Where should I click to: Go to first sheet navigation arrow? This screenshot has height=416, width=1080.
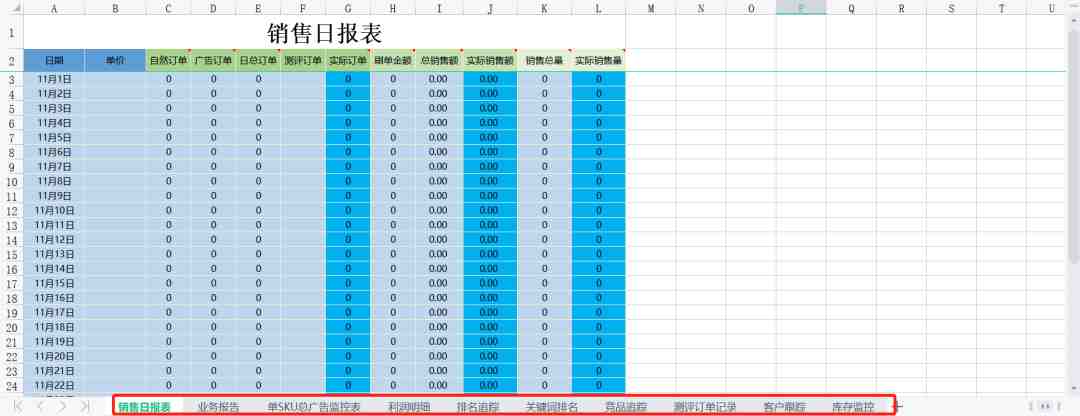(x=18, y=406)
